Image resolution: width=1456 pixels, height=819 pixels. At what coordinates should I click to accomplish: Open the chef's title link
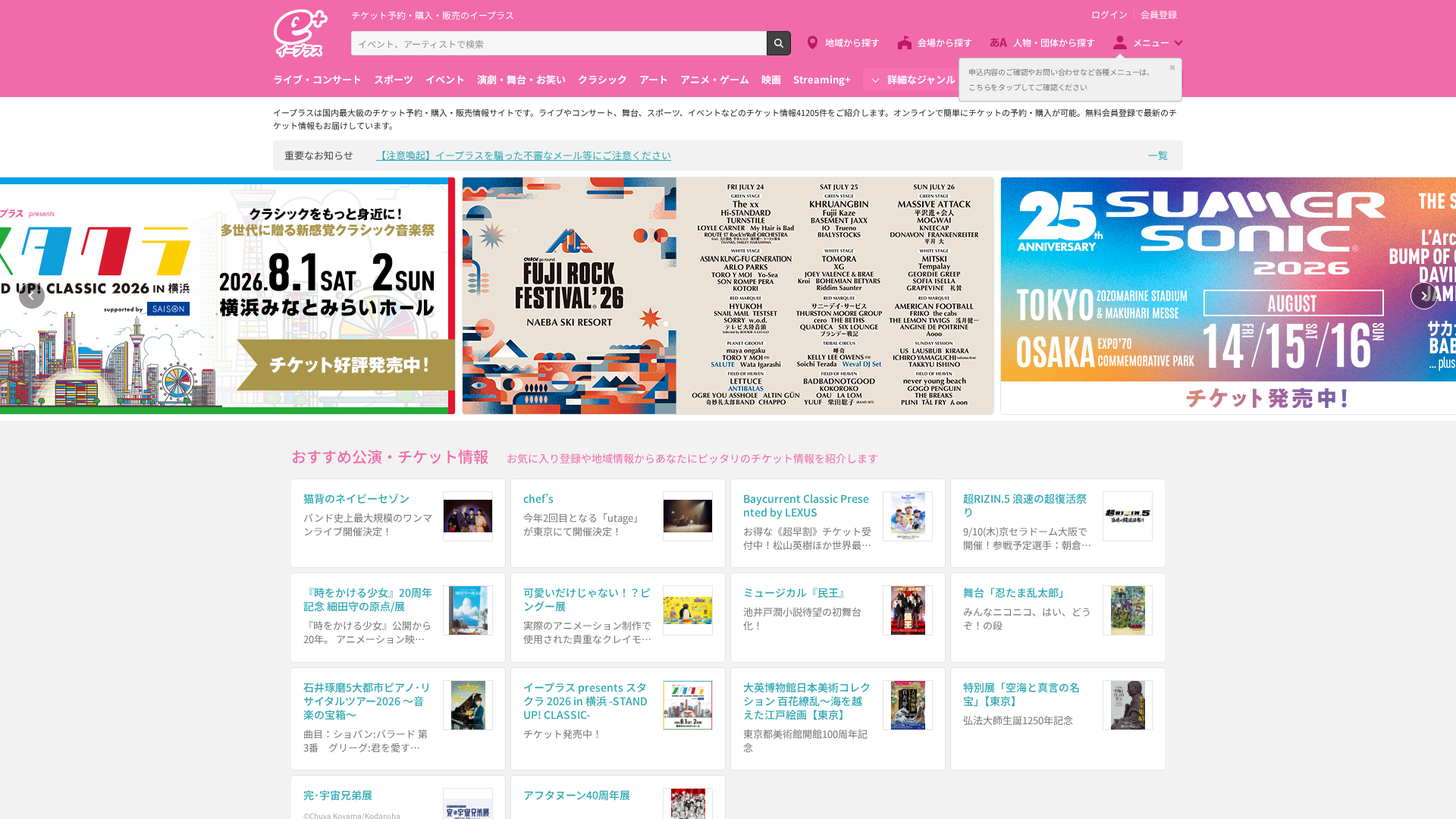(538, 498)
